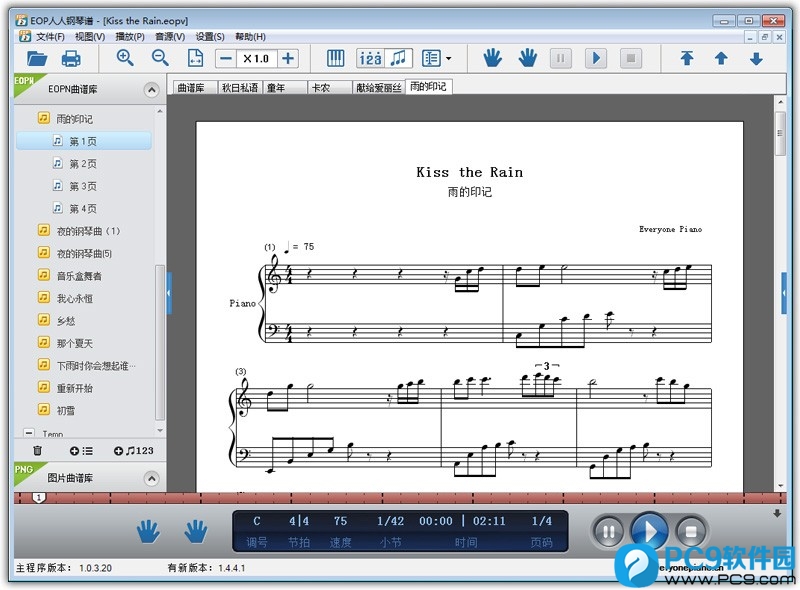800x590 pixels.
Task: Open the 文件(F) menu
Action: [x=49, y=37]
